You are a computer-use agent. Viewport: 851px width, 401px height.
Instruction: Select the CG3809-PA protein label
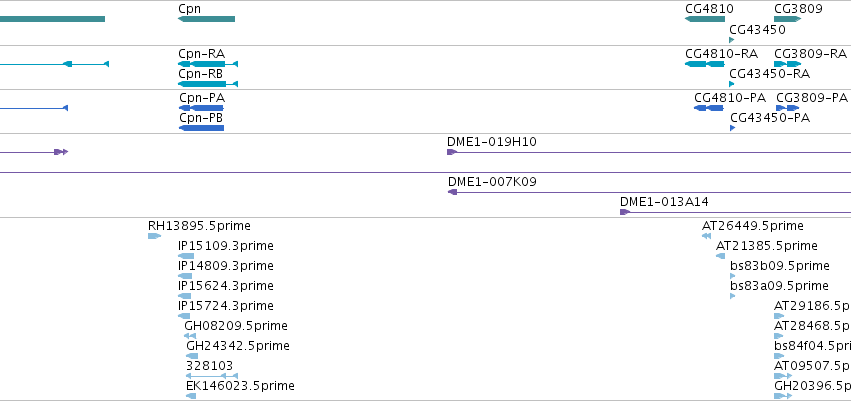click(811, 97)
